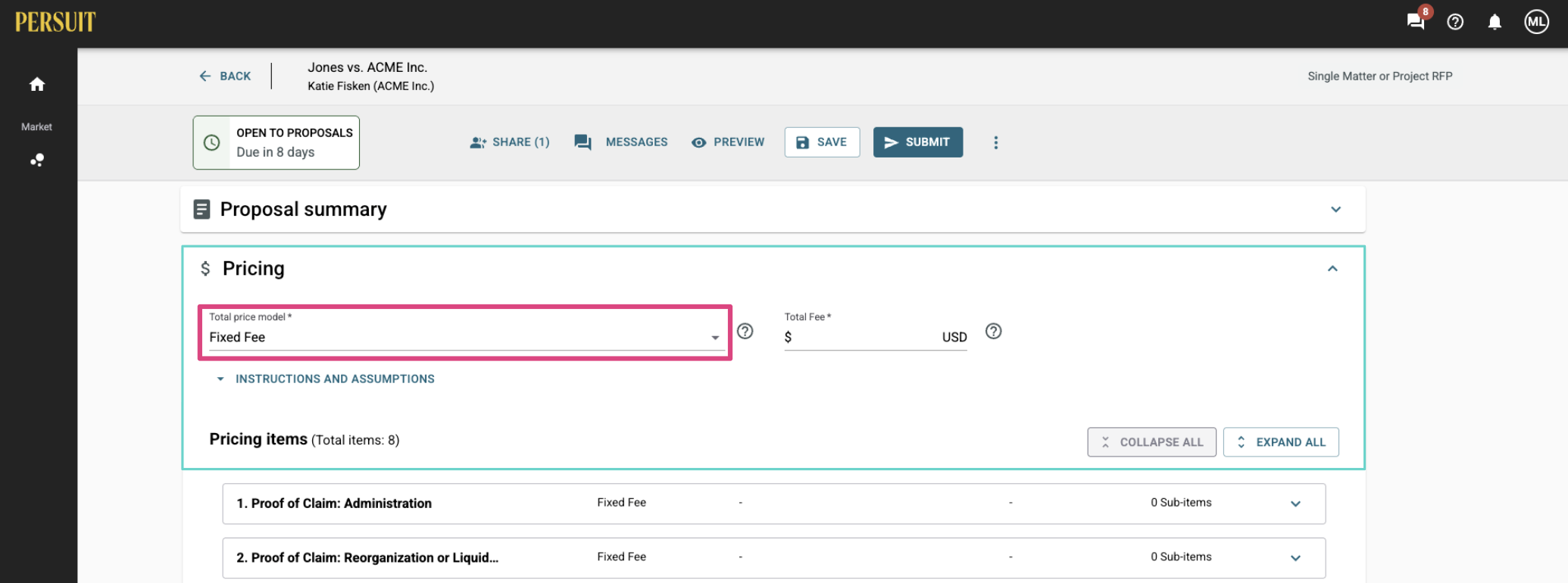Image resolution: width=1568 pixels, height=583 pixels.
Task: Click the 'Market' sidebar label
Action: pyautogui.click(x=36, y=127)
